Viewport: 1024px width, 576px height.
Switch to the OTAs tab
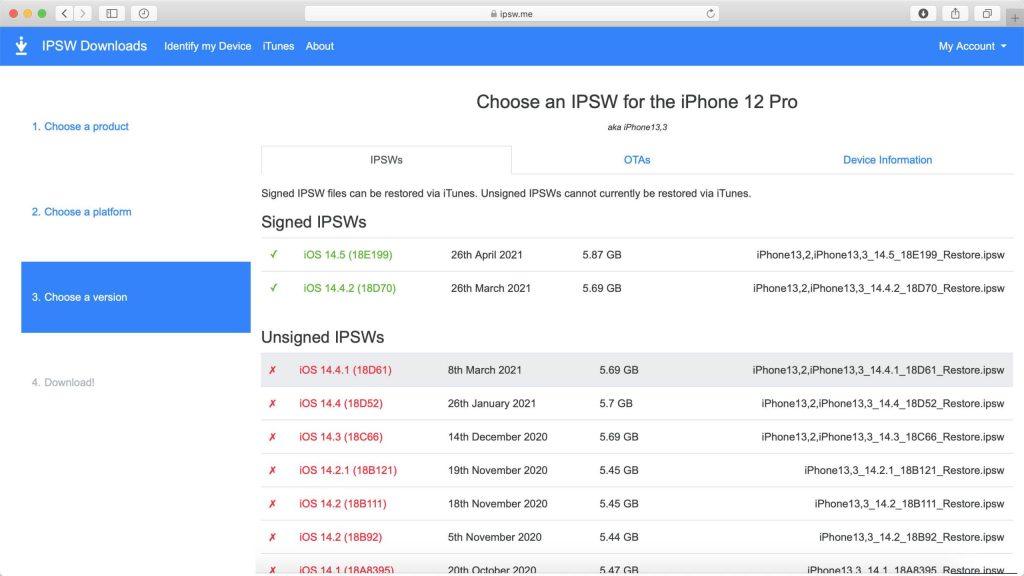[x=637, y=160]
